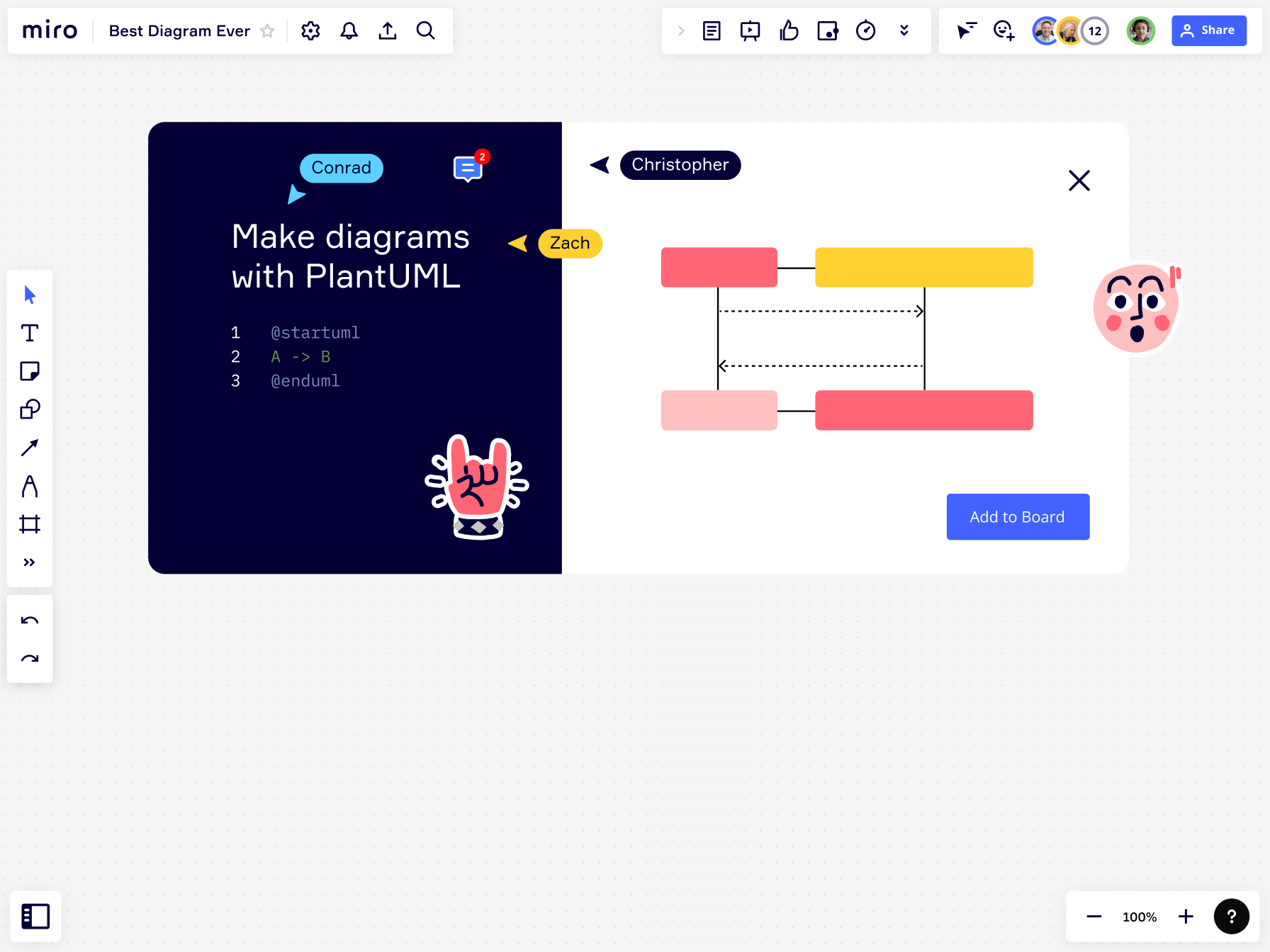Open board notifications bell
The width and height of the screenshot is (1270, 952).
tap(348, 30)
